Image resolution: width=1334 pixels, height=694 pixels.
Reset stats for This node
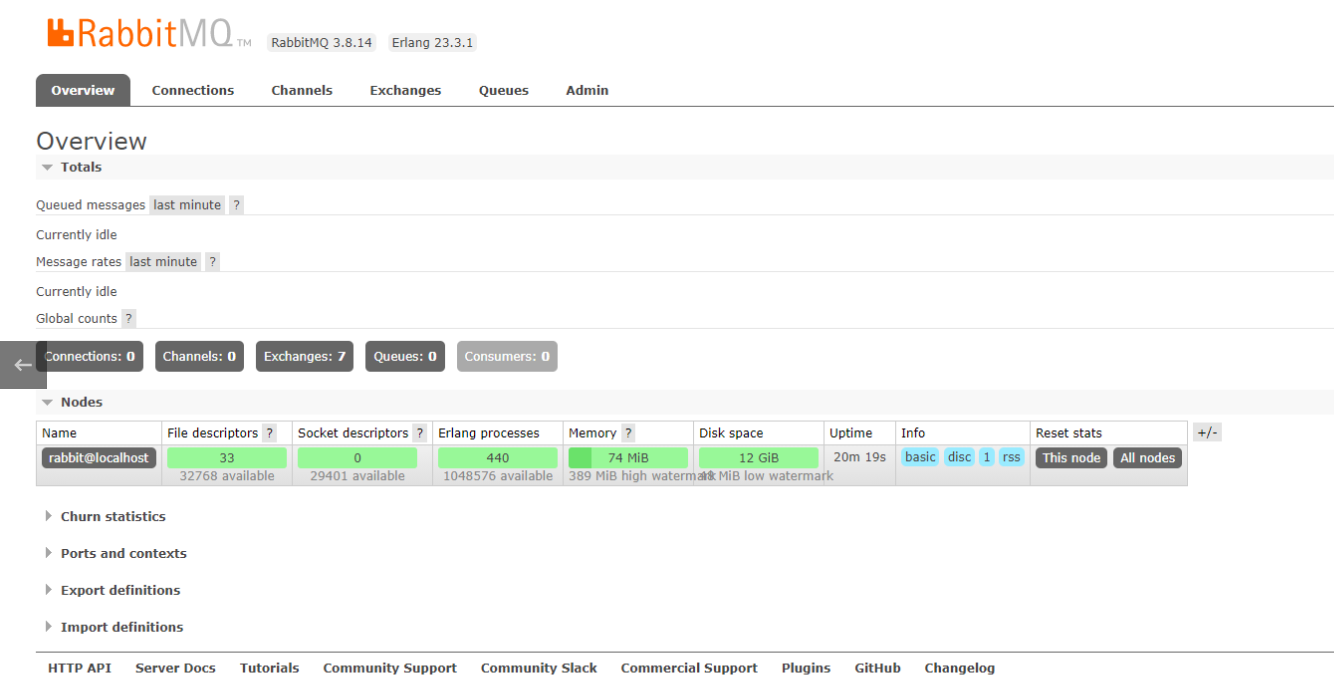[x=1071, y=458]
